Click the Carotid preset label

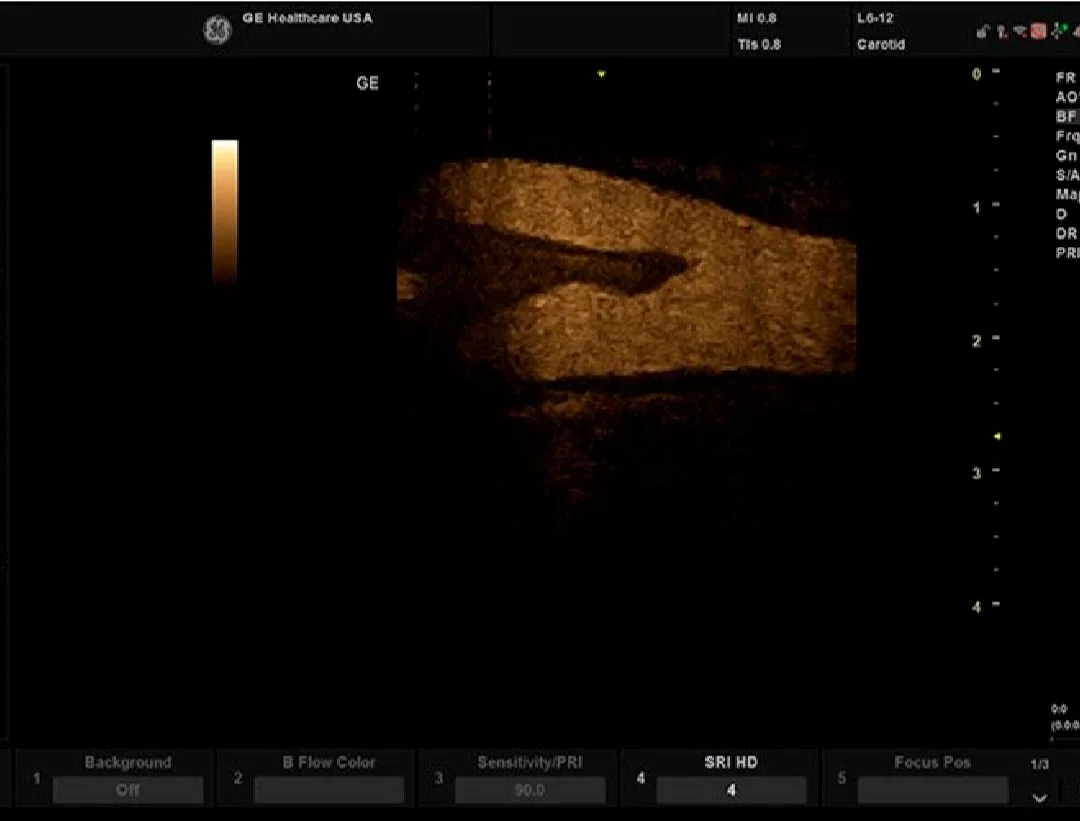pyautogui.click(x=881, y=45)
